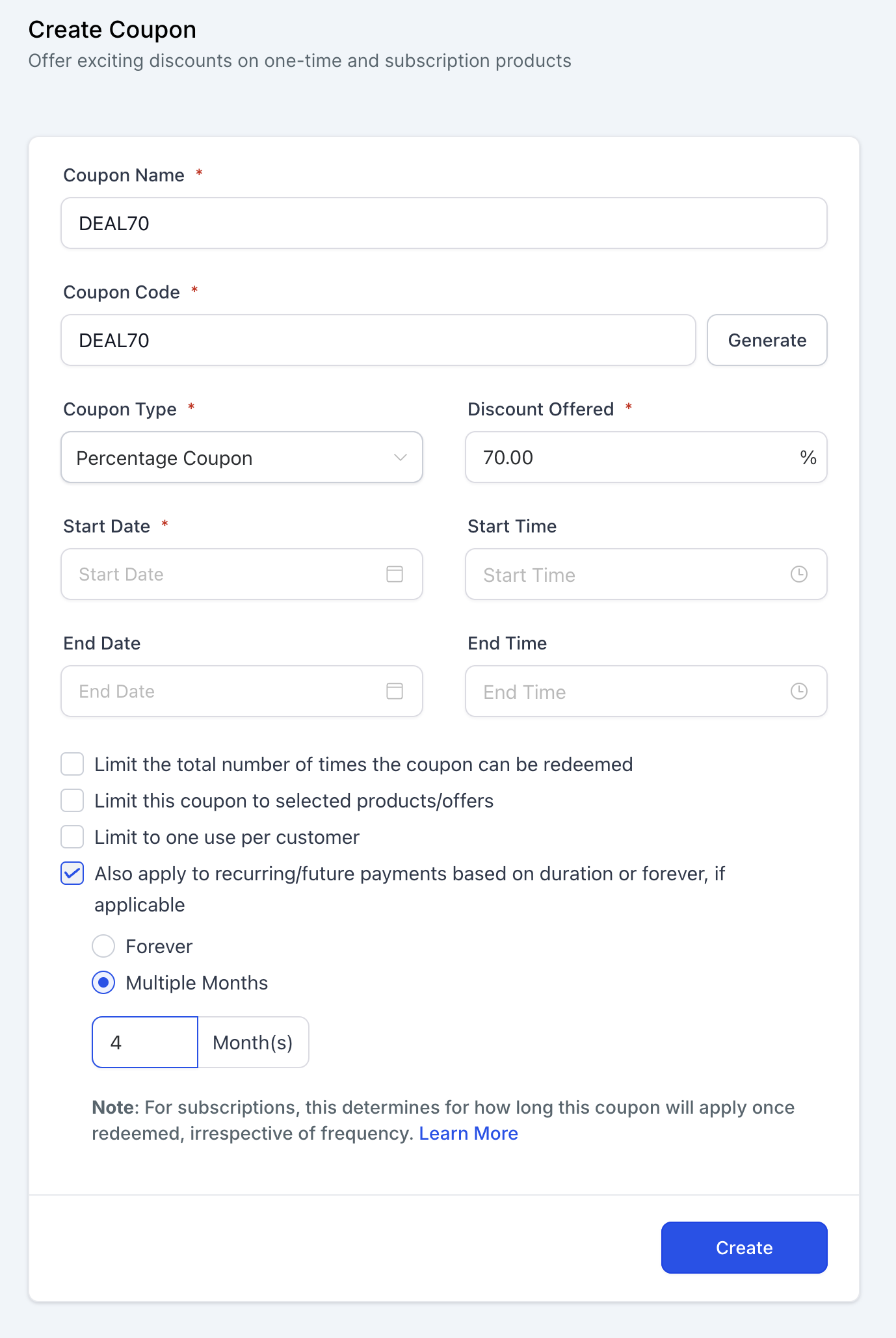Expand the Coupon Type dropdown chevron

401,458
